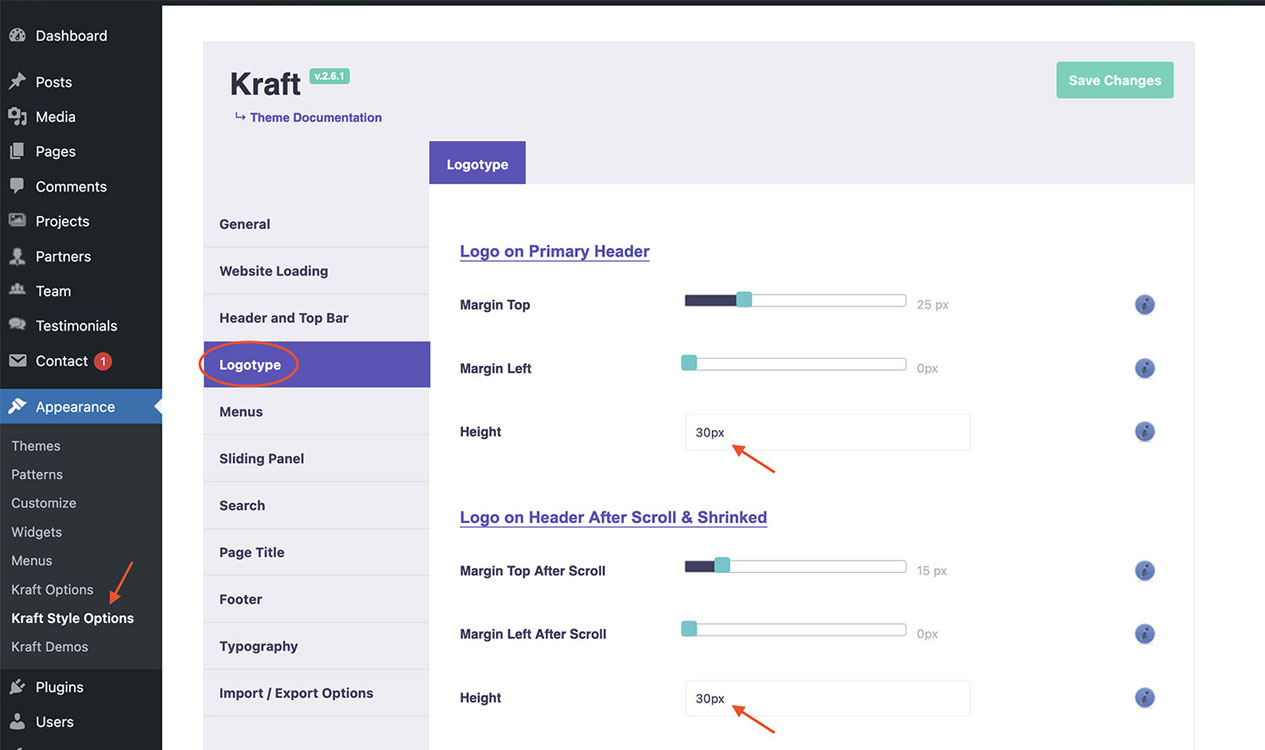Click the info icon beside Margin Top
This screenshot has height=750, width=1265.
tap(1145, 305)
